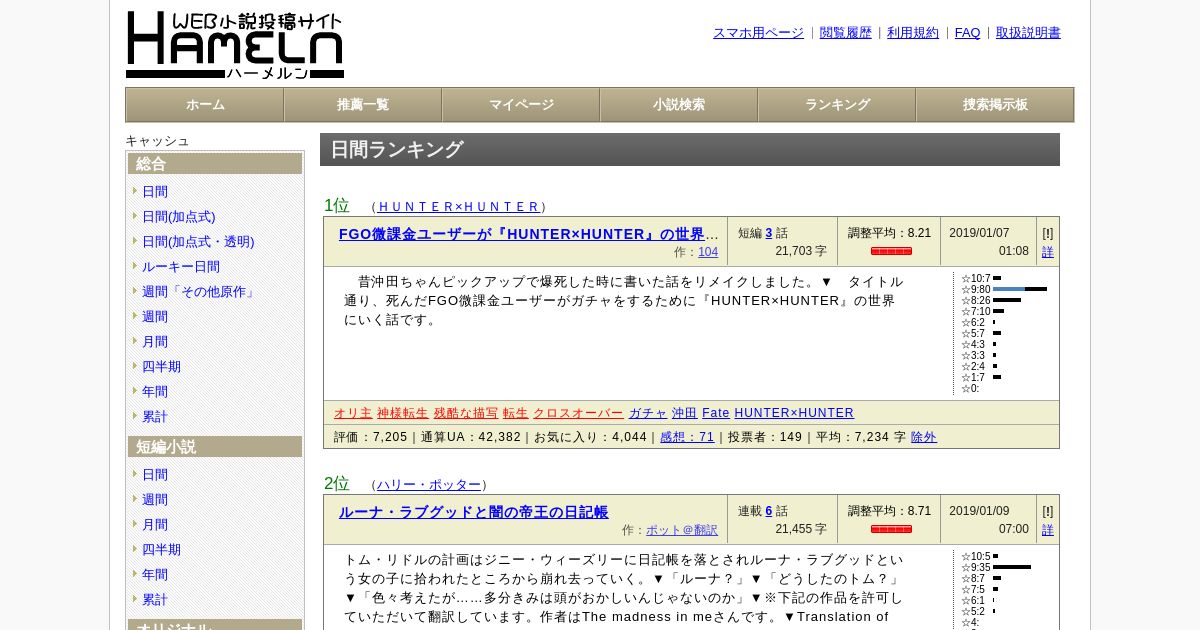Select 日間(加点式・透明) in the sidebar
This screenshot has width=1200, height=630.
coord(198,242)
